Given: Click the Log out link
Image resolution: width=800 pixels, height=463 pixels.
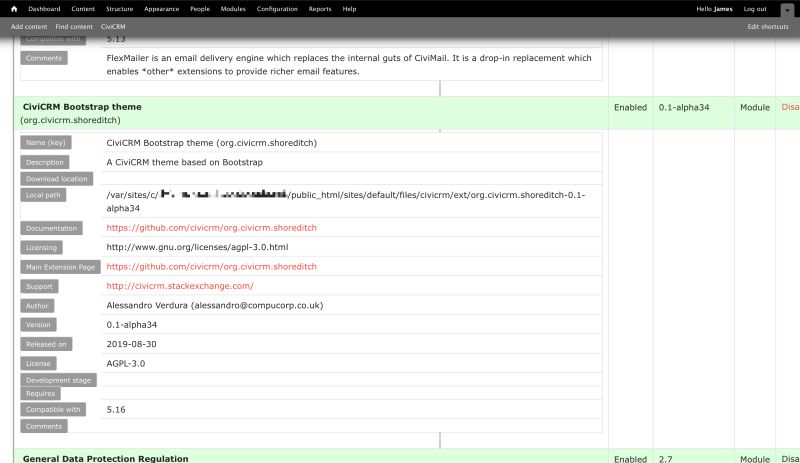Looking at the screenshot, I should click(755, 9).
